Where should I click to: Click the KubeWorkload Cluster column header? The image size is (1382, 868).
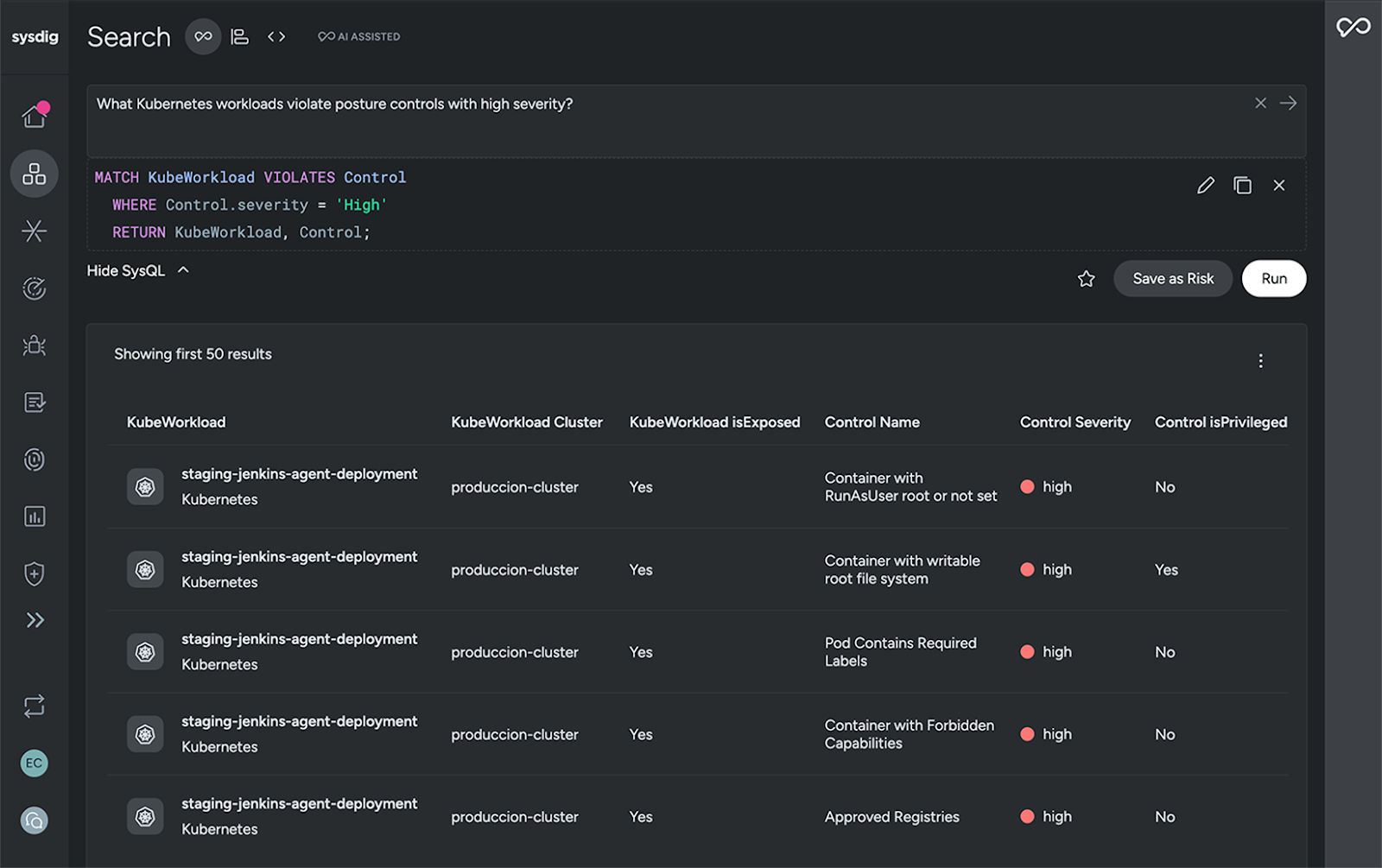tap(526, 422)
